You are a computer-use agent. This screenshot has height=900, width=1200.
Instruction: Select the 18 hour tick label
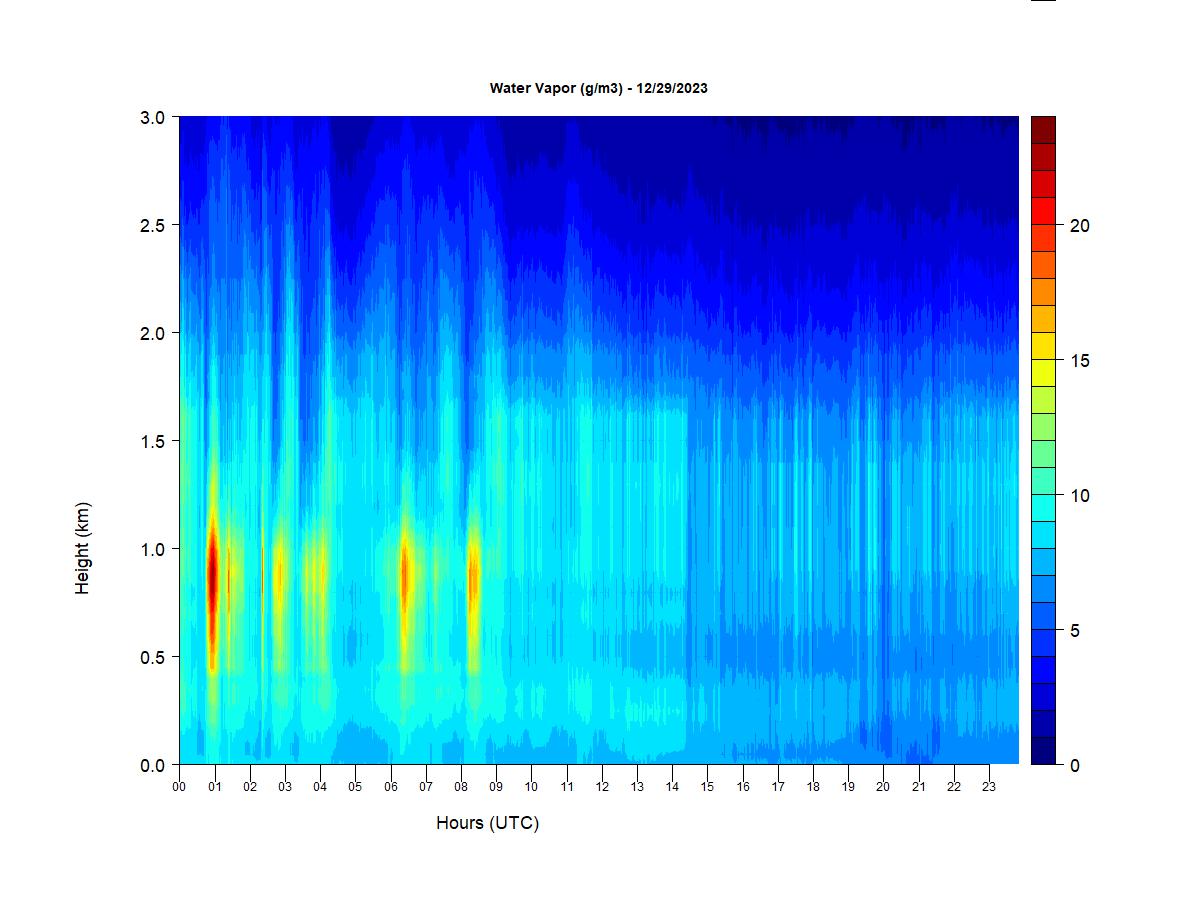coord(813,786)
